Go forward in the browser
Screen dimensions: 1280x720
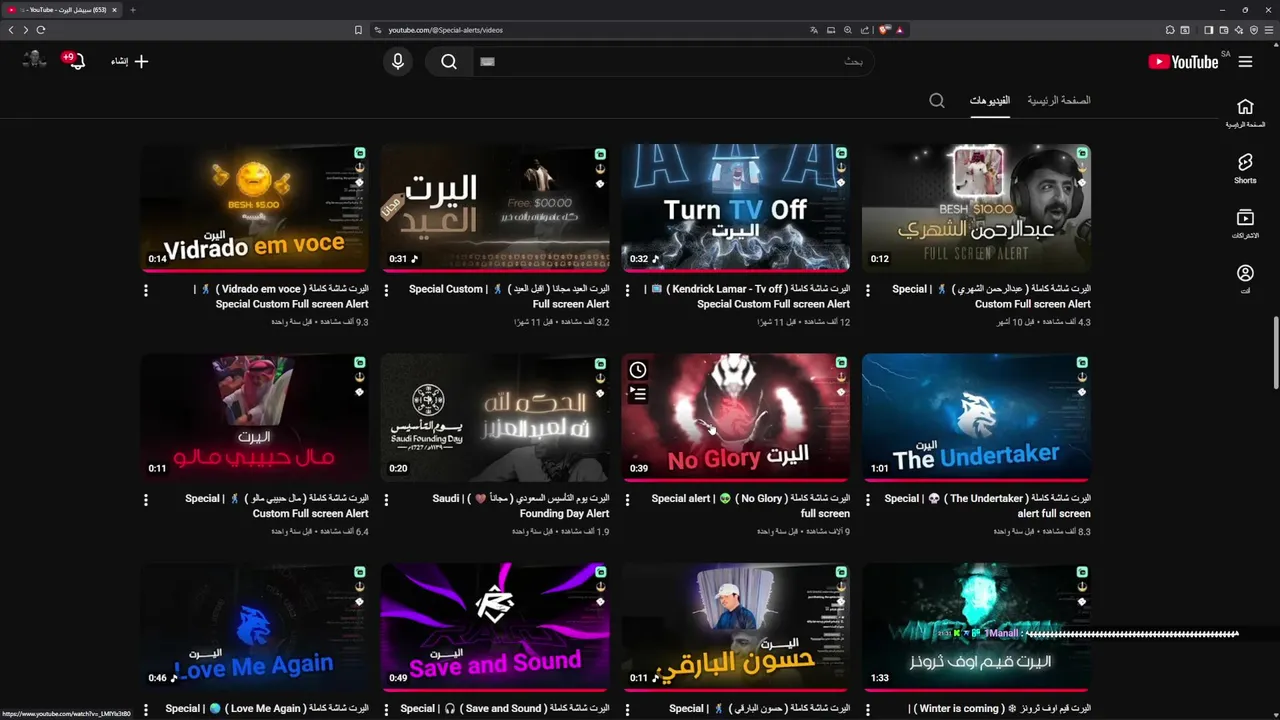point(26,30)
